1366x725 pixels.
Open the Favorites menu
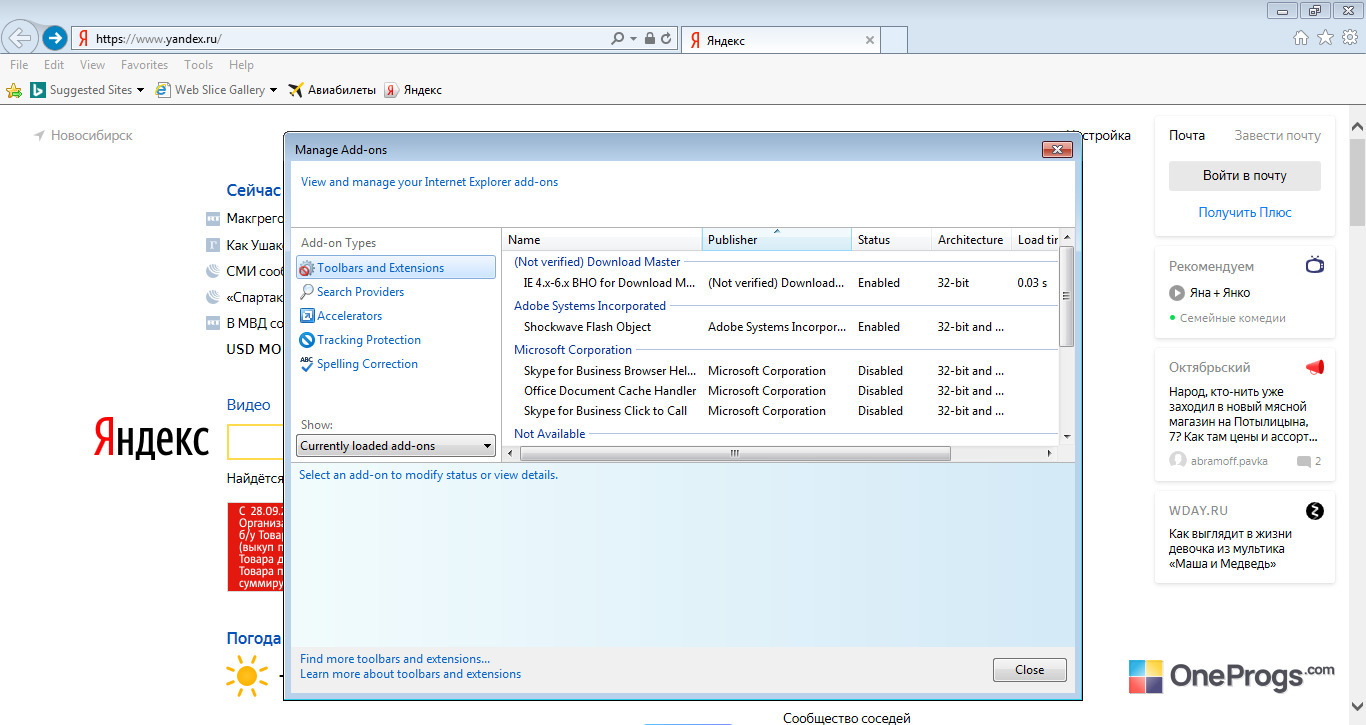click(x=144, y=65)
